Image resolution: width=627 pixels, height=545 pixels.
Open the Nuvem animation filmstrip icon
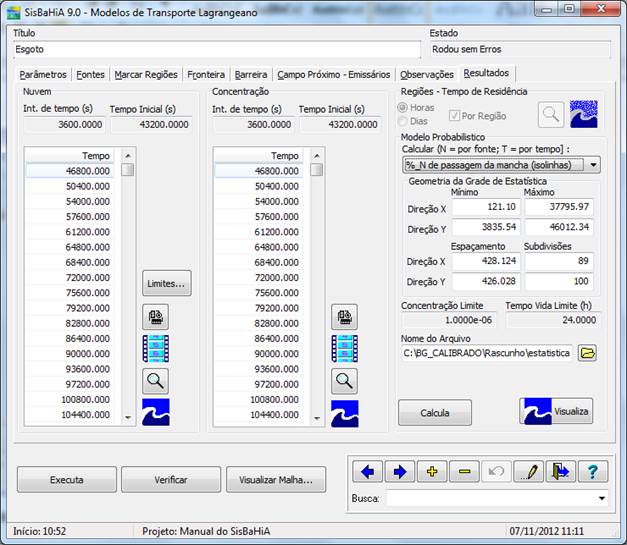156,349
